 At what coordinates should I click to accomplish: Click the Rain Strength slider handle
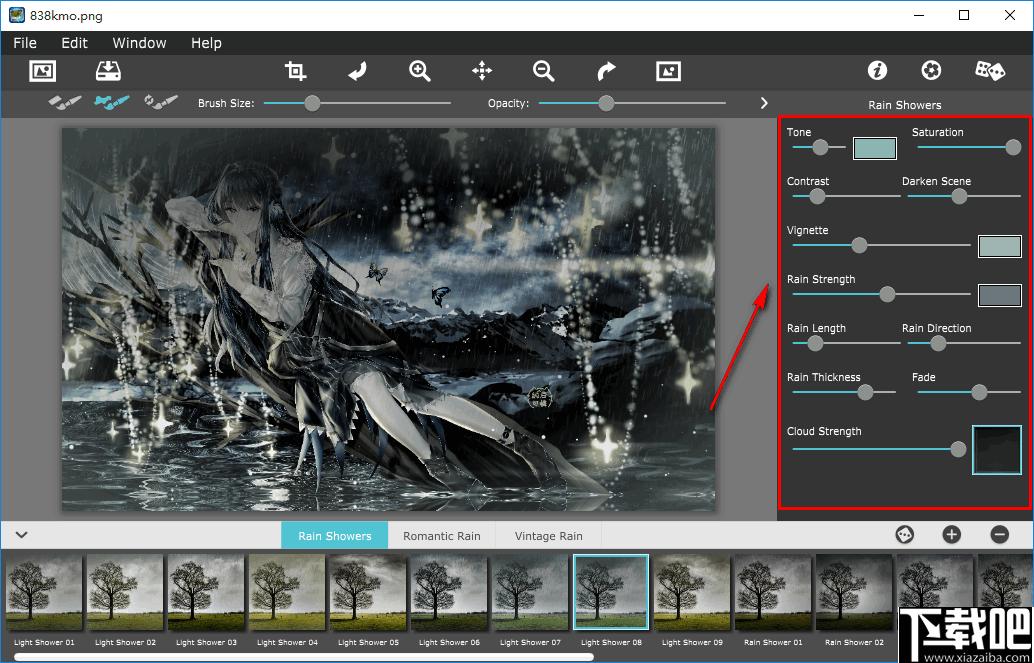(888, 294)
